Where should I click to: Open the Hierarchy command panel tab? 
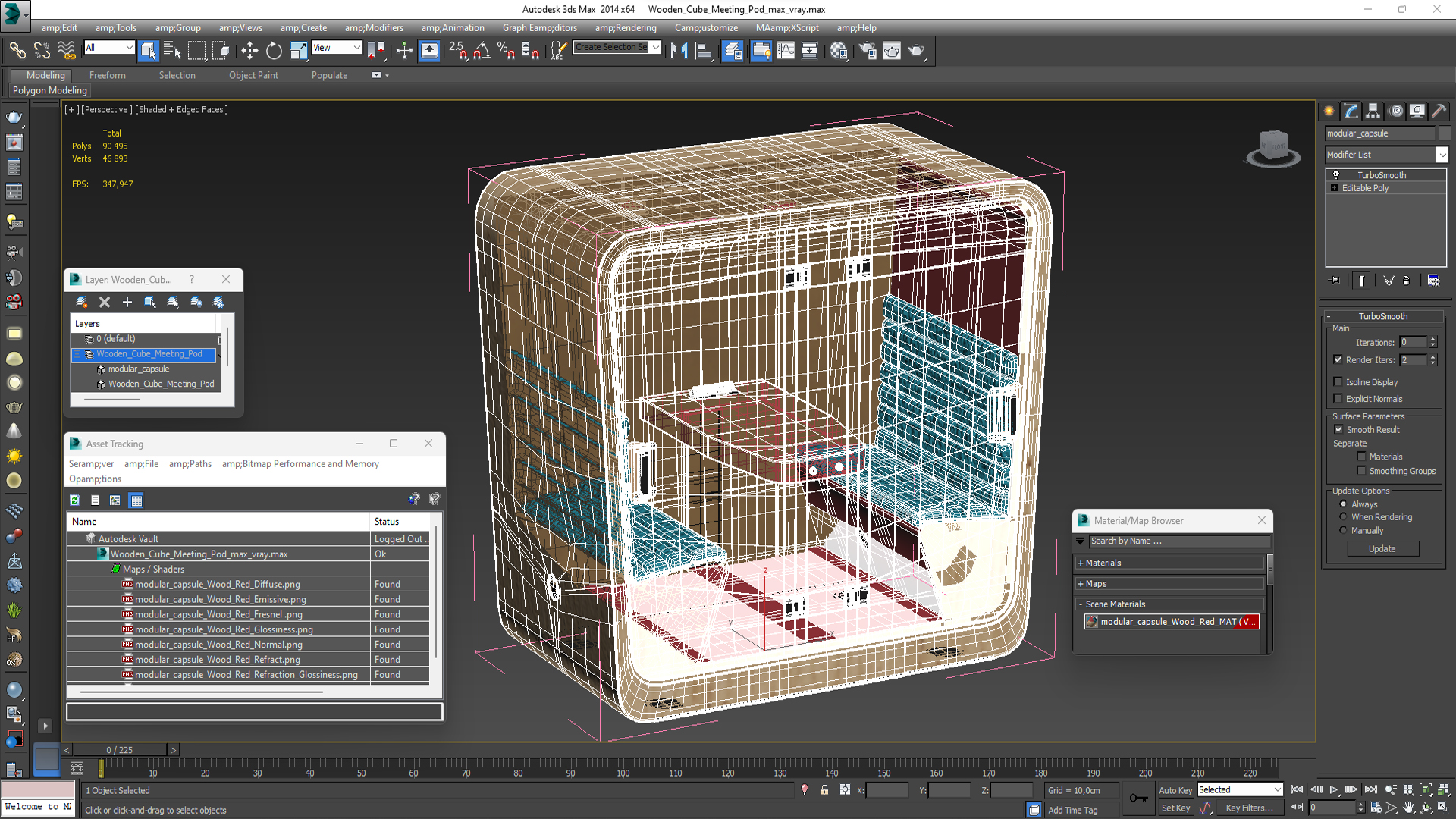1373,111
